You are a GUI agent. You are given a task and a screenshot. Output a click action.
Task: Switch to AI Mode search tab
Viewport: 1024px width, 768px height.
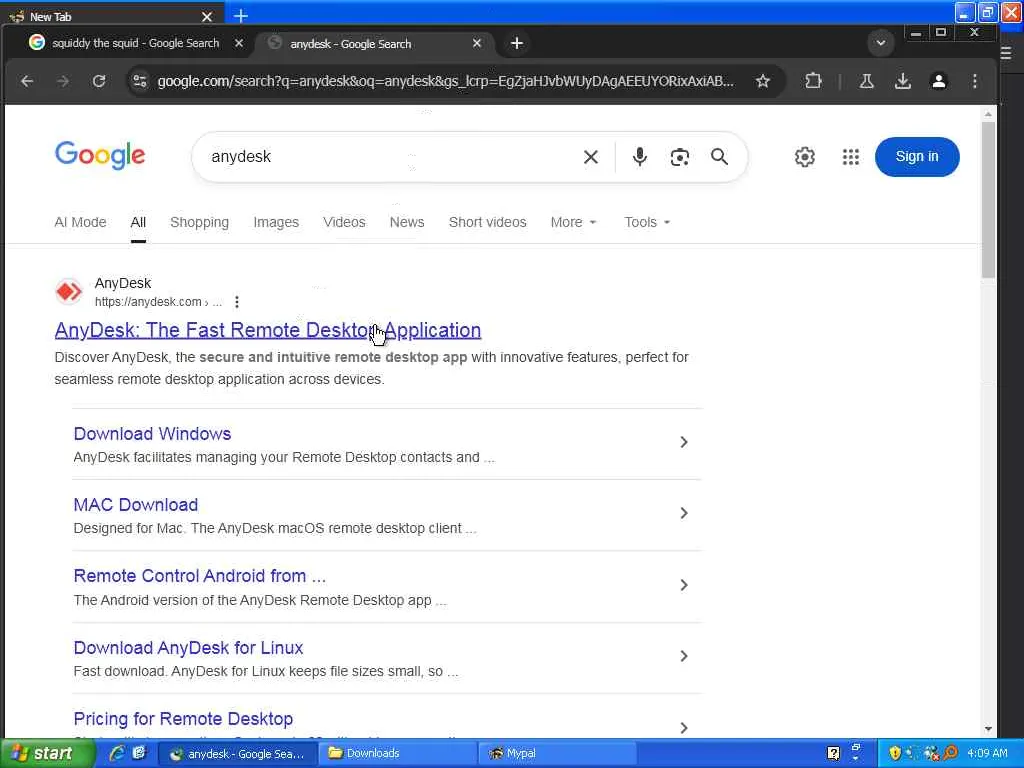click(80, 222)
